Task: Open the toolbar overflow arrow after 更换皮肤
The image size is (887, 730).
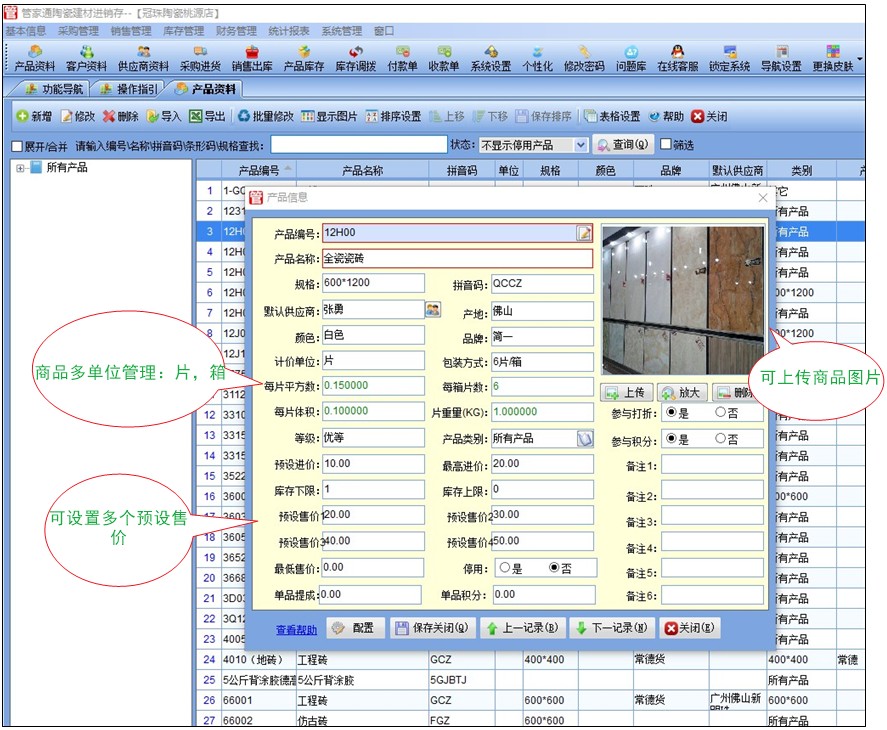Action: tap(861, 58)
